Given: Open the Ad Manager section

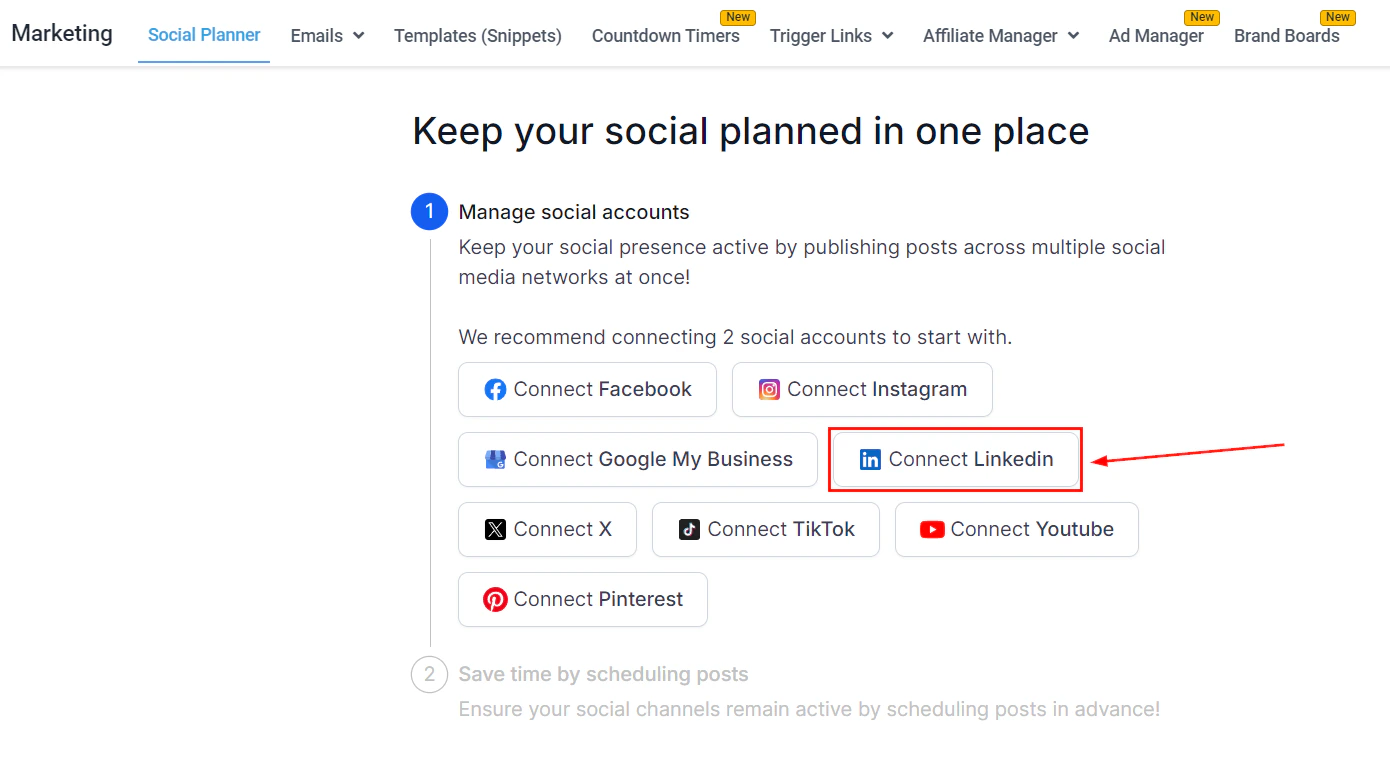Looking at the screenshot, I should (x=1156, y=35).
